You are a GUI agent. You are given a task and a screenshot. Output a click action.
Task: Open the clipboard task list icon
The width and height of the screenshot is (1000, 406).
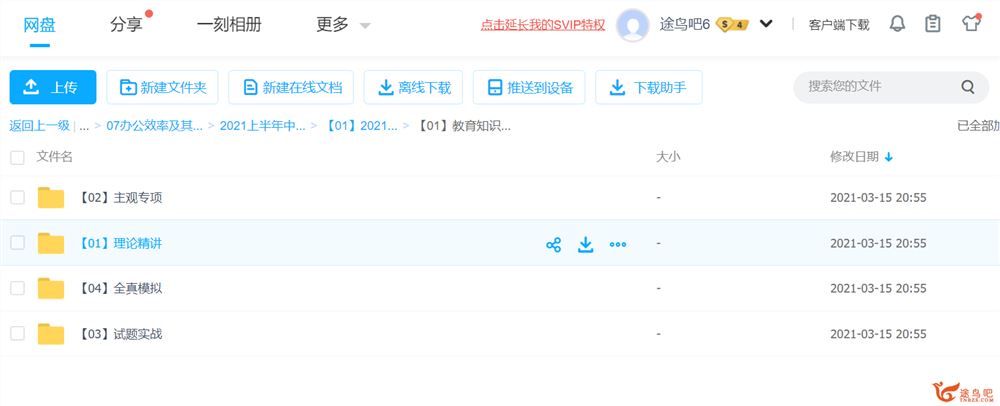coord(932,24)
